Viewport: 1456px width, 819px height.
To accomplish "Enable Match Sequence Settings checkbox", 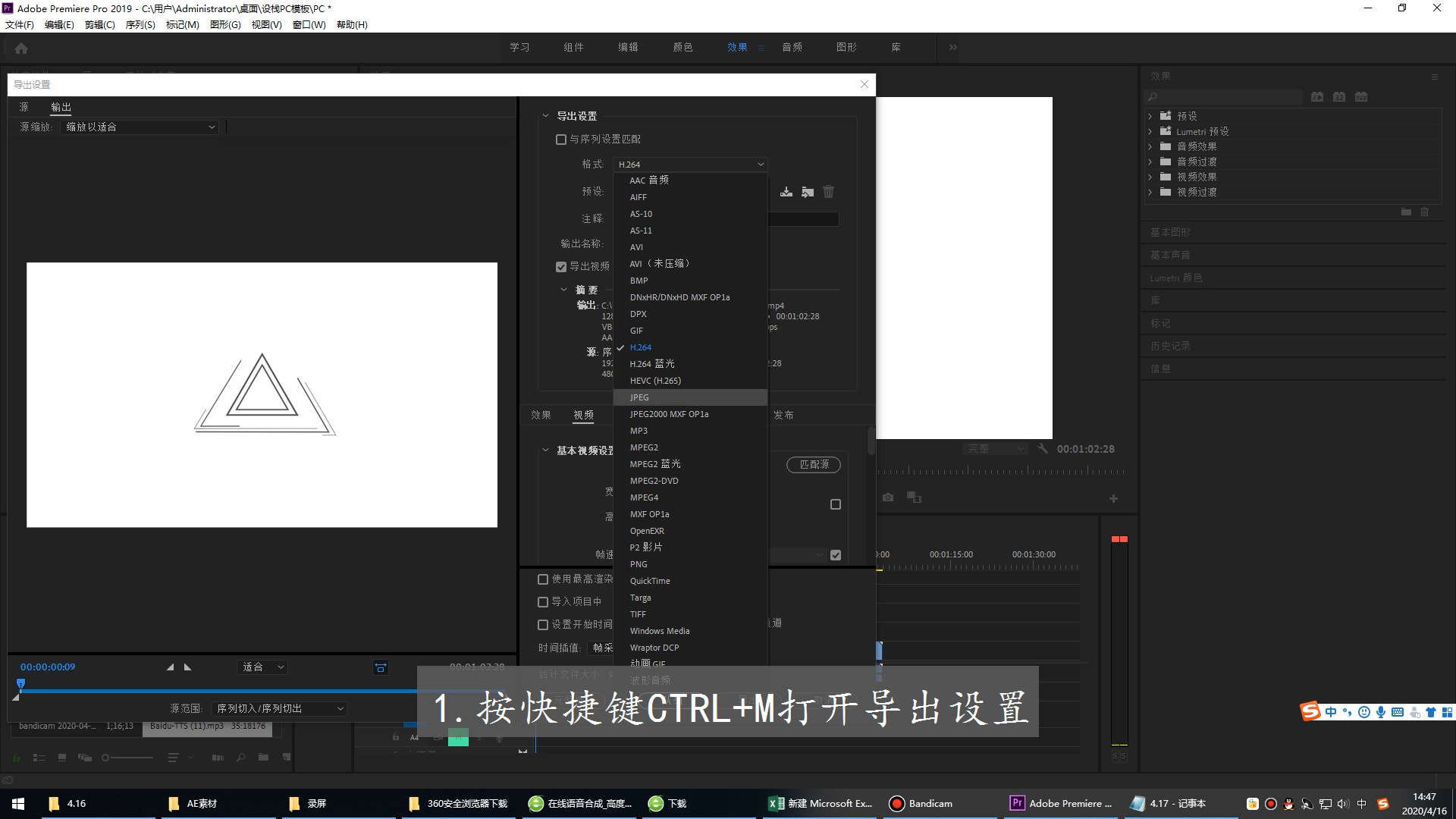I will click(561, 140).
